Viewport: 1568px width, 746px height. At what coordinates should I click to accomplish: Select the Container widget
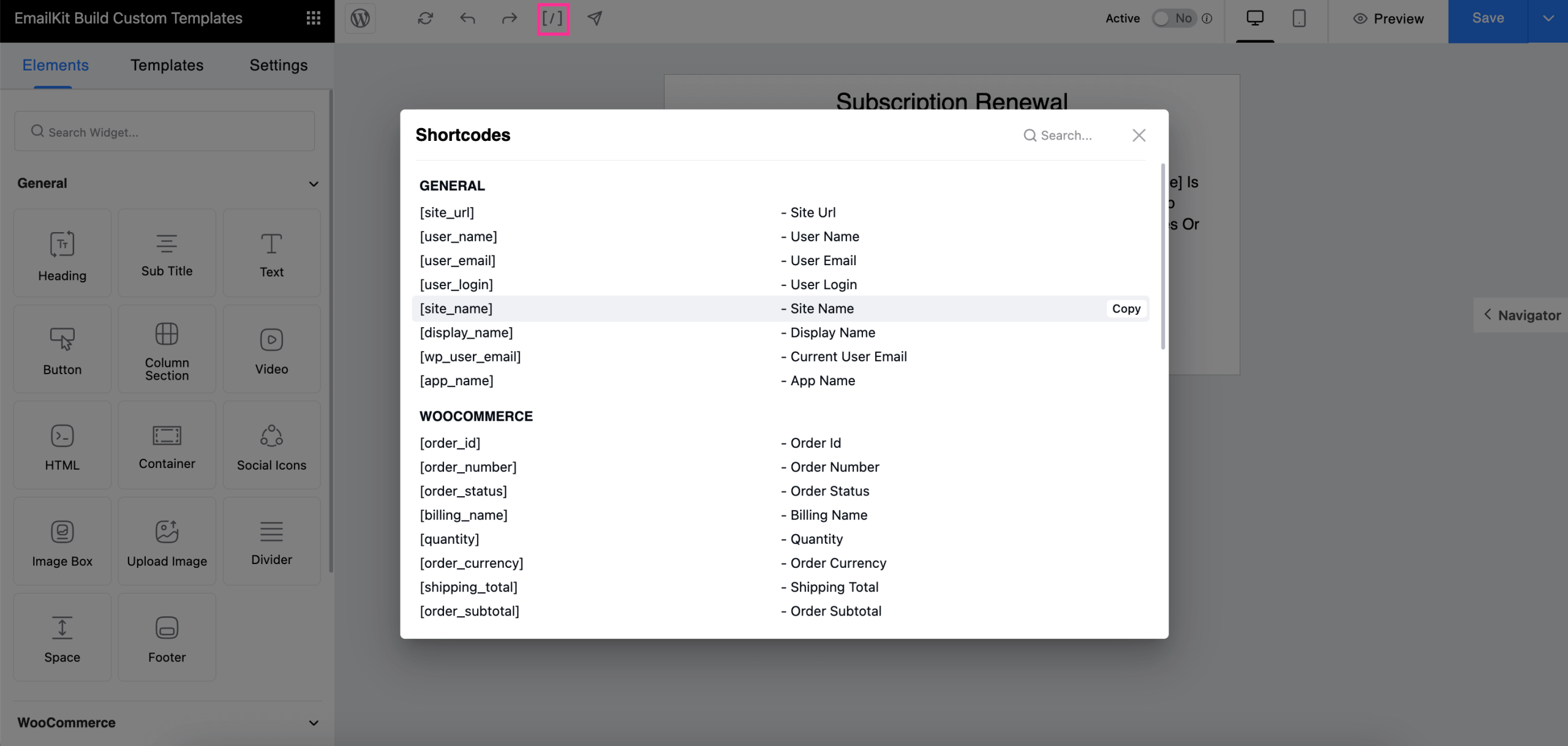tap(167, 445)
